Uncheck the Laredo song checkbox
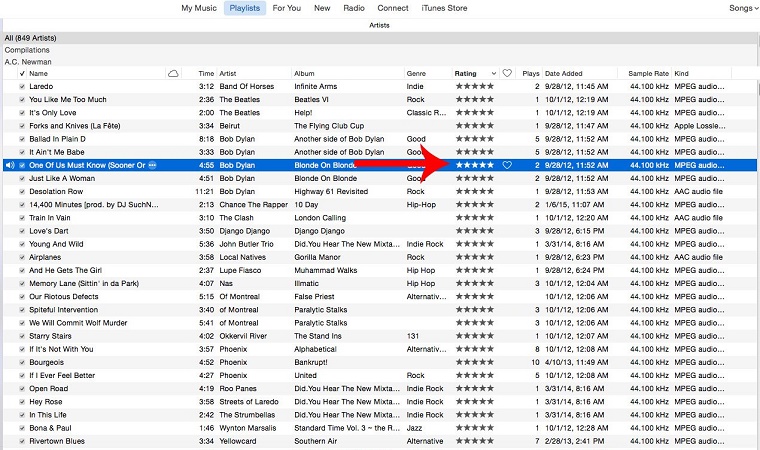 22,87
